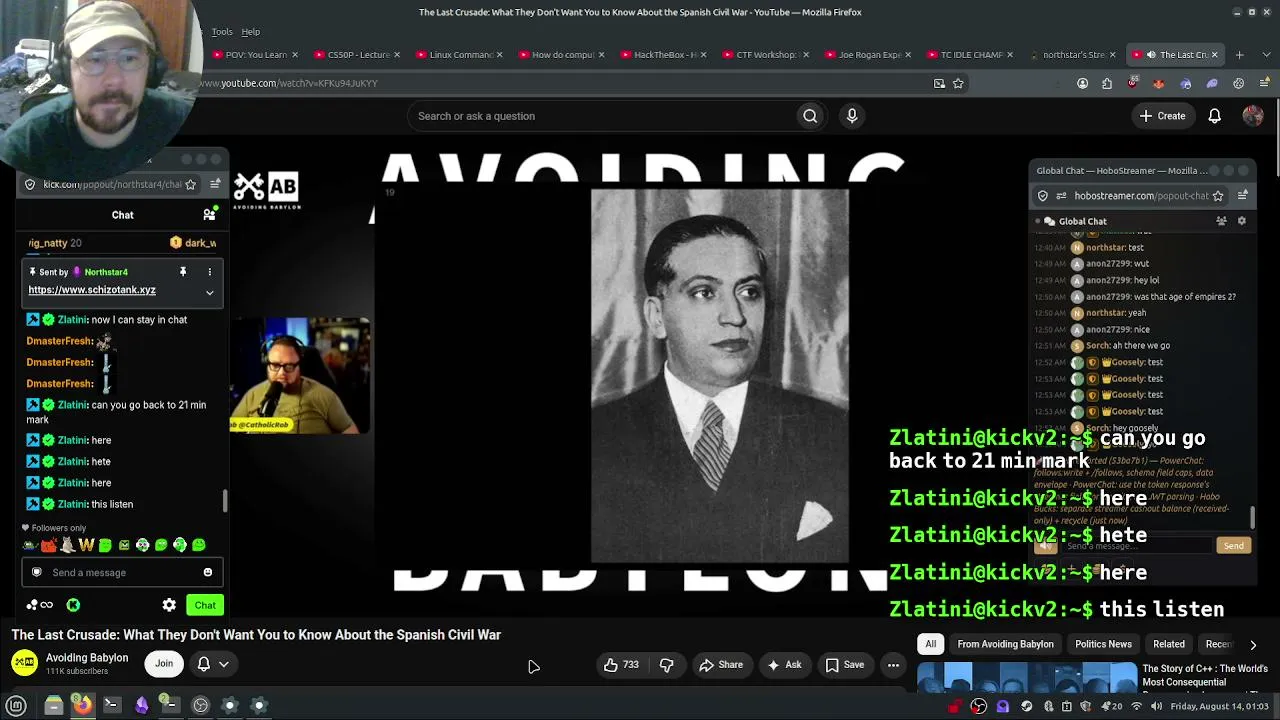
Task: Open the file manager in taskbar
Action: click(x=54, y=705)
